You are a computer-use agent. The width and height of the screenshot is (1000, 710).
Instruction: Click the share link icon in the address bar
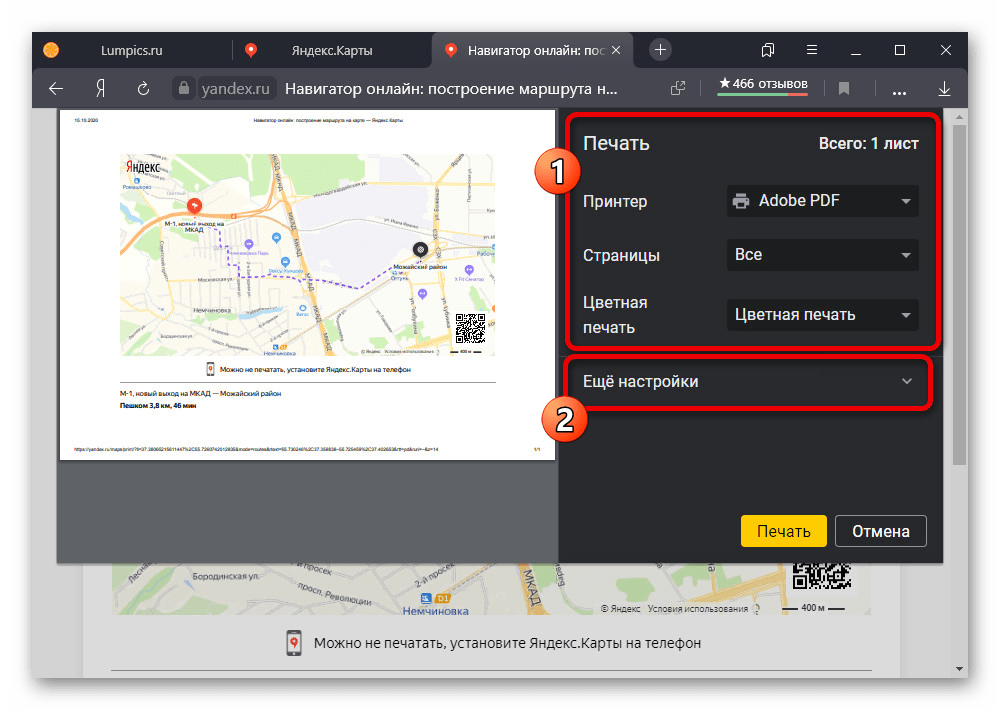pos(678,88)
